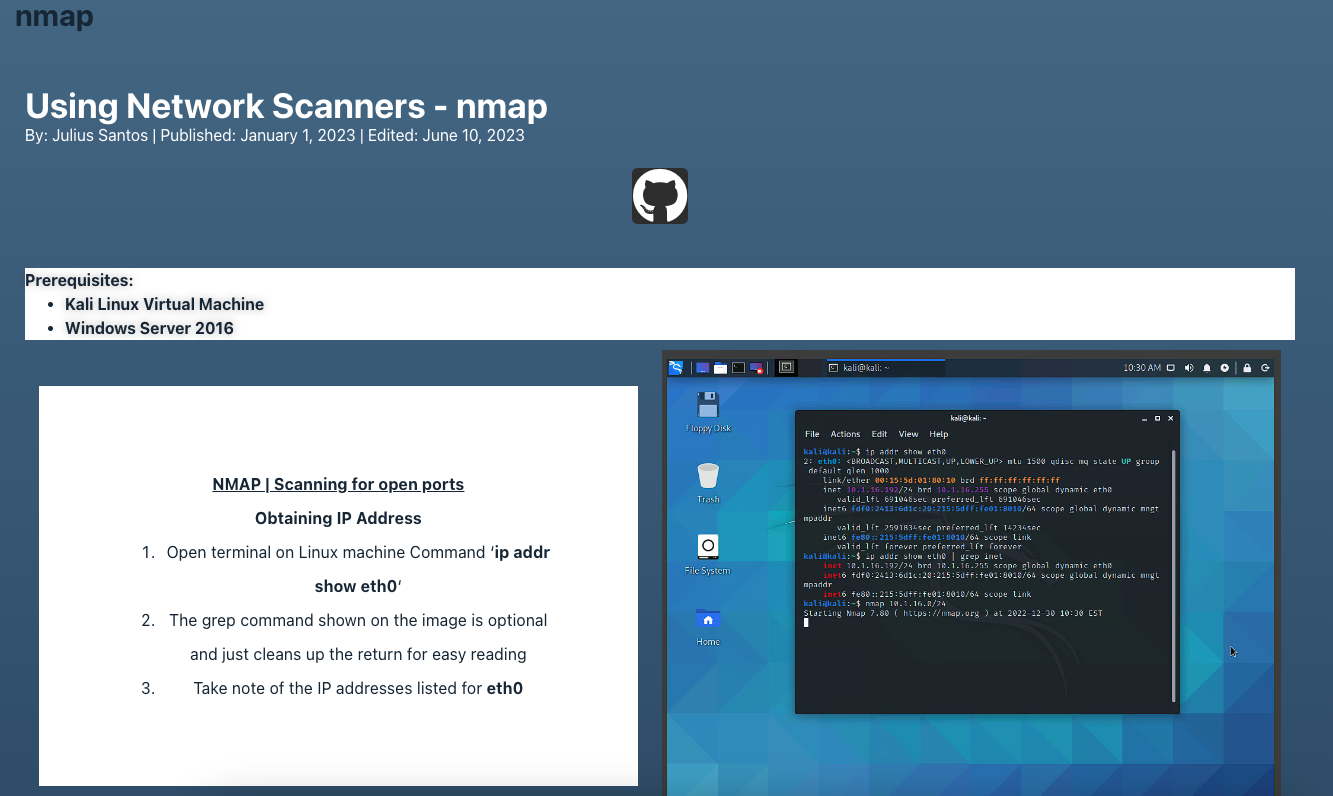Open the terminal File menu
This screenshot has height=796, width=1333.
(x=812, y=434)
